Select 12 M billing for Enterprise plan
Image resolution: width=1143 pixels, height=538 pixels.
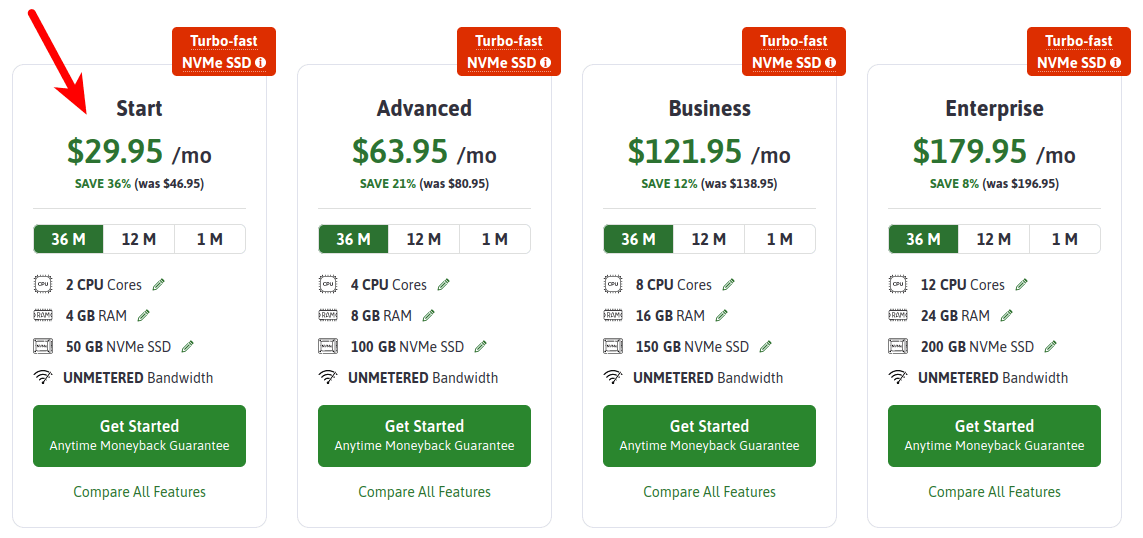coord(993,239)
